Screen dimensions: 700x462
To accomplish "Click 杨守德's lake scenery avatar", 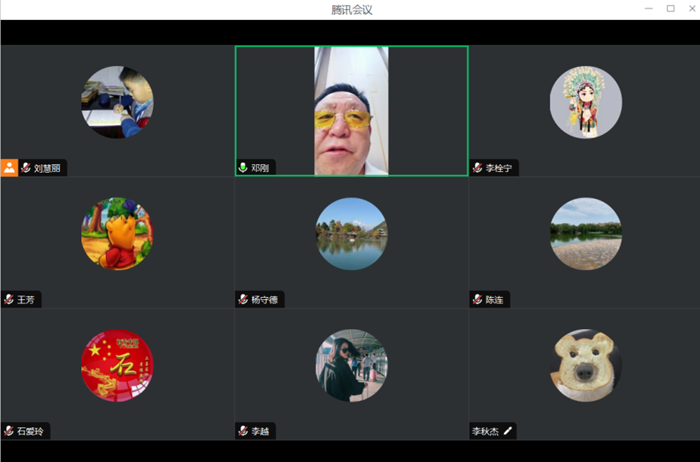I will click(351, 234).
